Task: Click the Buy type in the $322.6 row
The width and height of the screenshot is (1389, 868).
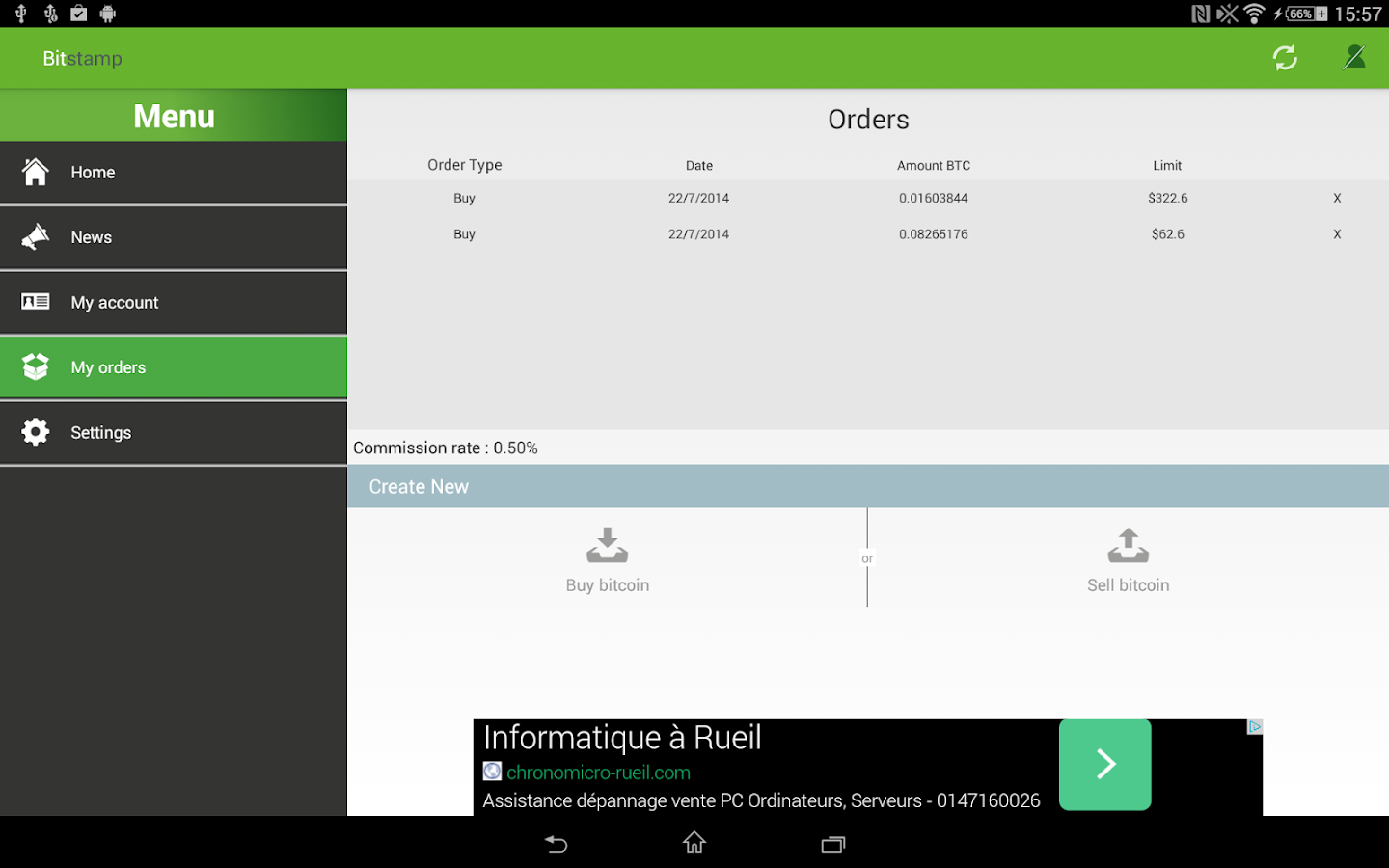Action: [464, 198]
